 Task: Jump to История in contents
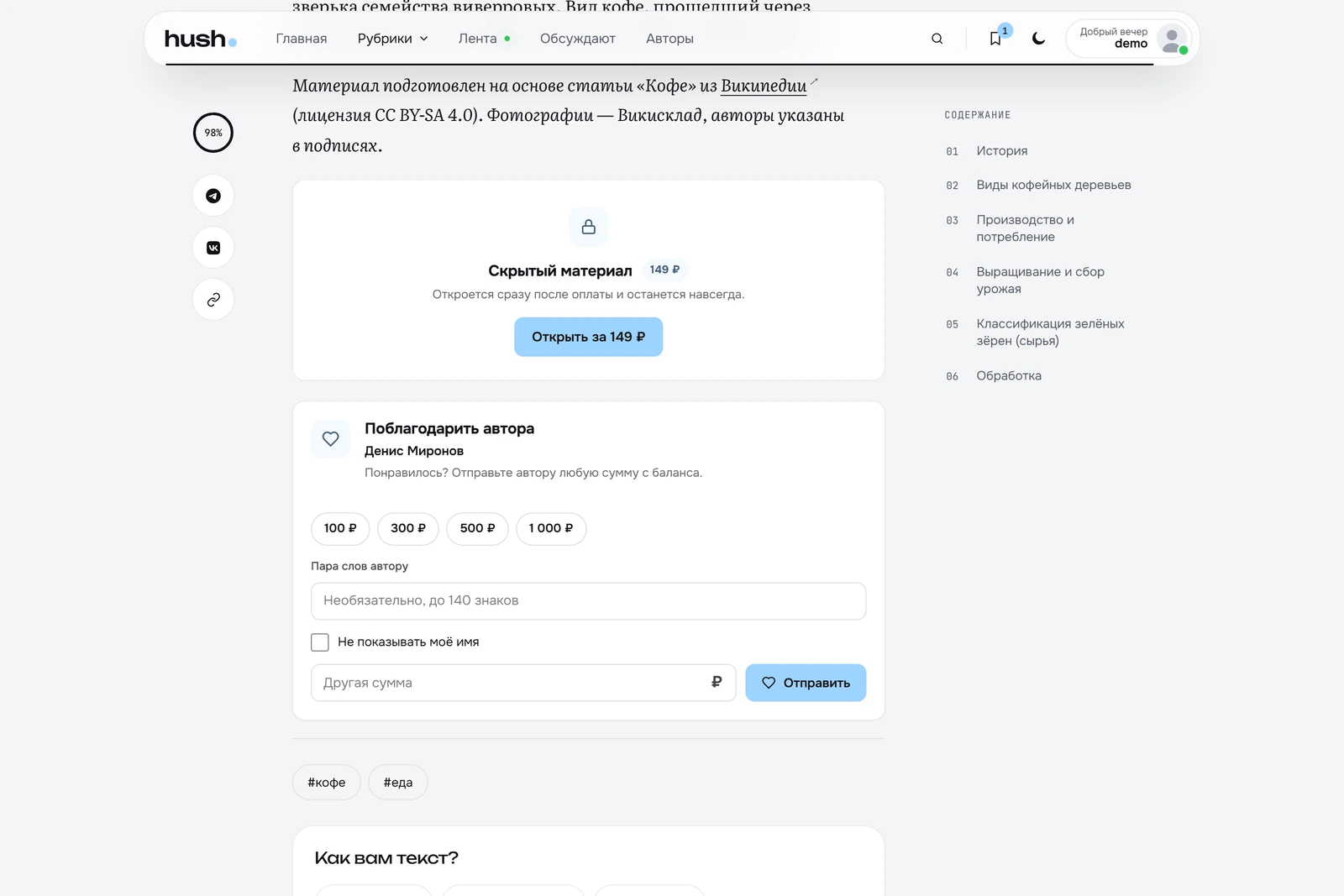[1002, 151]
